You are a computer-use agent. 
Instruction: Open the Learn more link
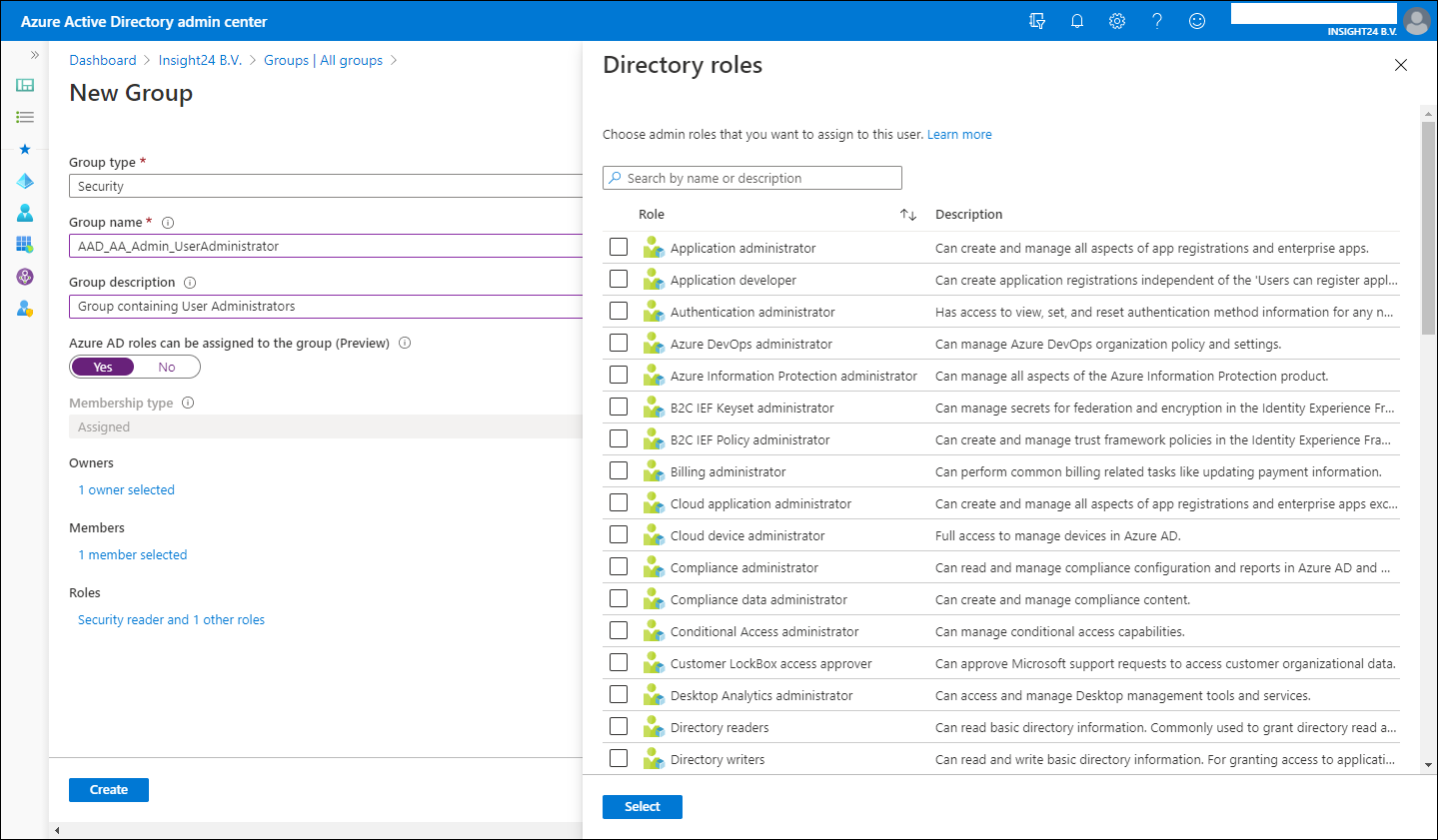pyautogui.click(x=959, y=135)
